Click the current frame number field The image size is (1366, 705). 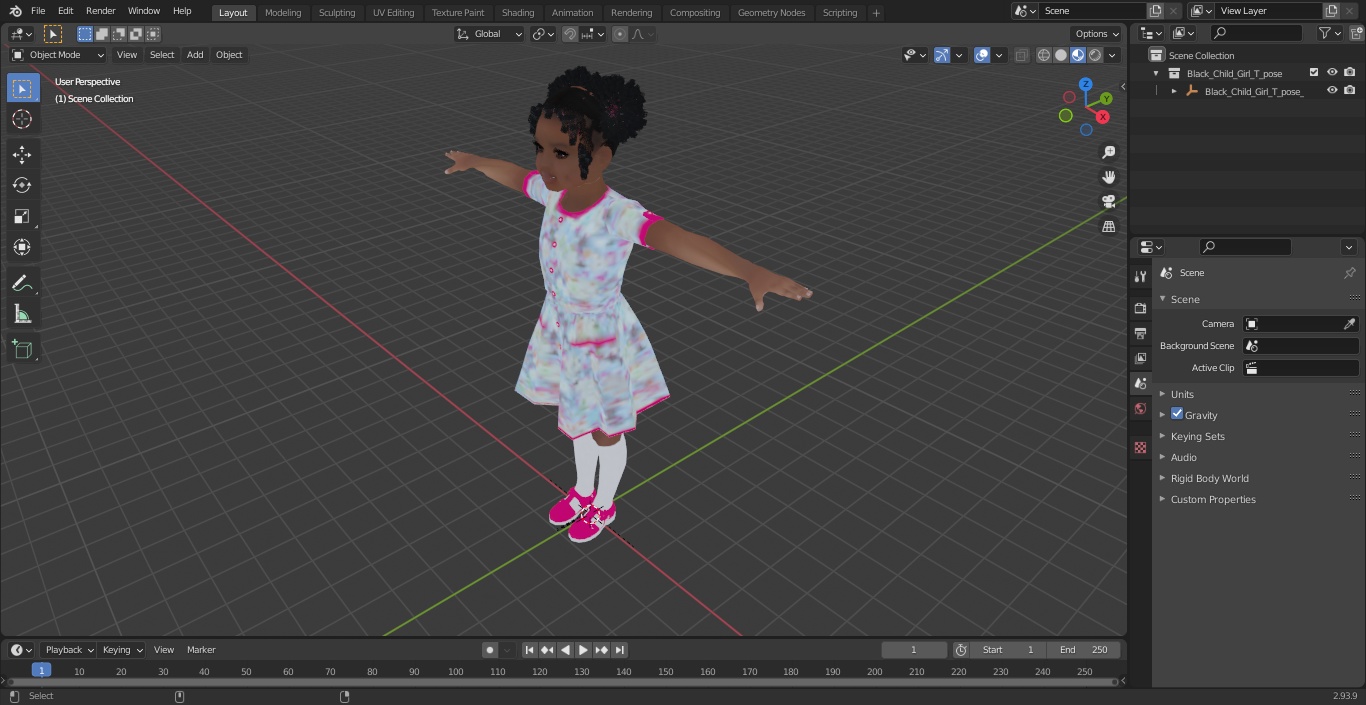pyautogui.click(x=914, y=650)
